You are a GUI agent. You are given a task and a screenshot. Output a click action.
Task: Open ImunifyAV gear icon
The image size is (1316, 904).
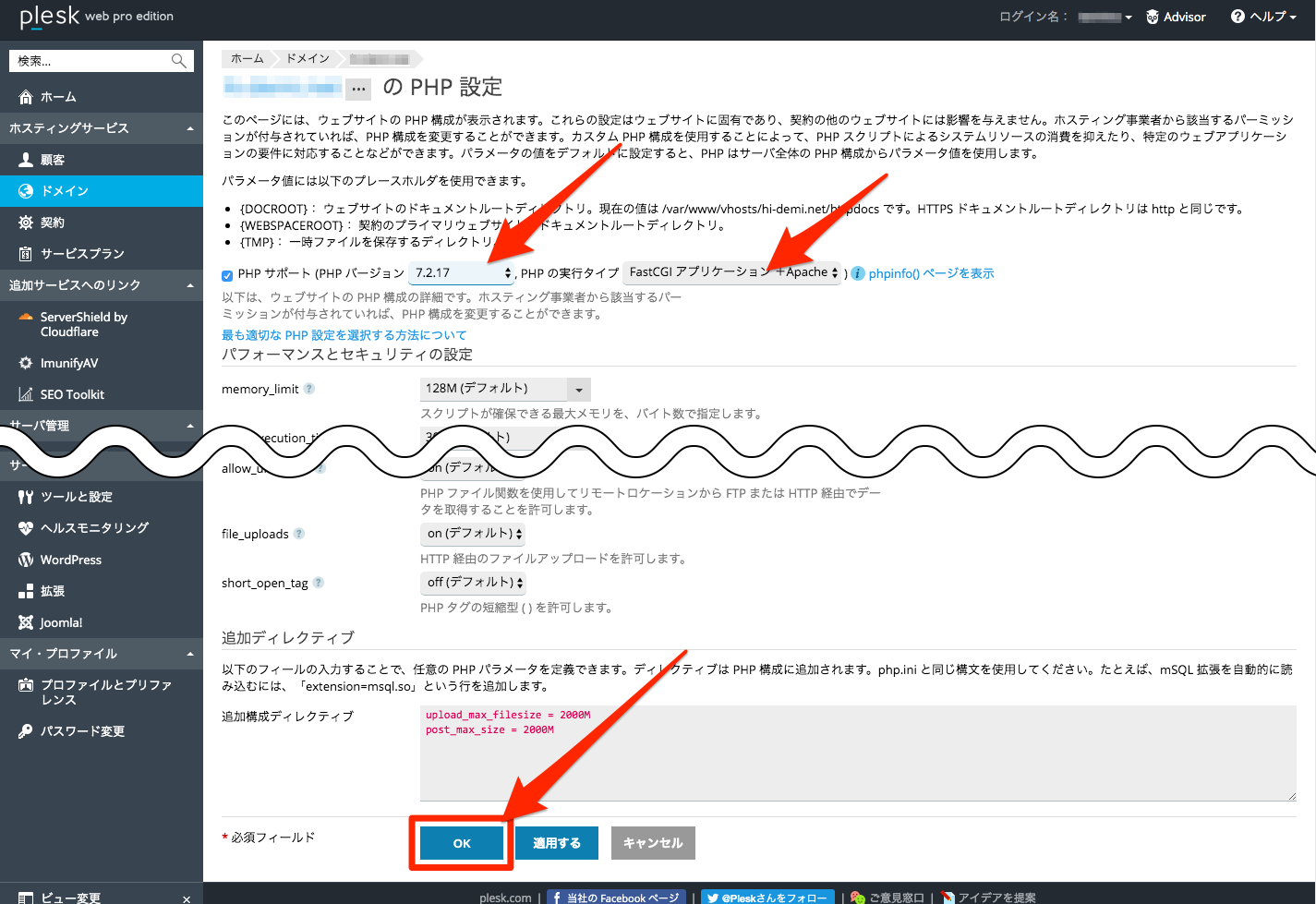point(26,363)
